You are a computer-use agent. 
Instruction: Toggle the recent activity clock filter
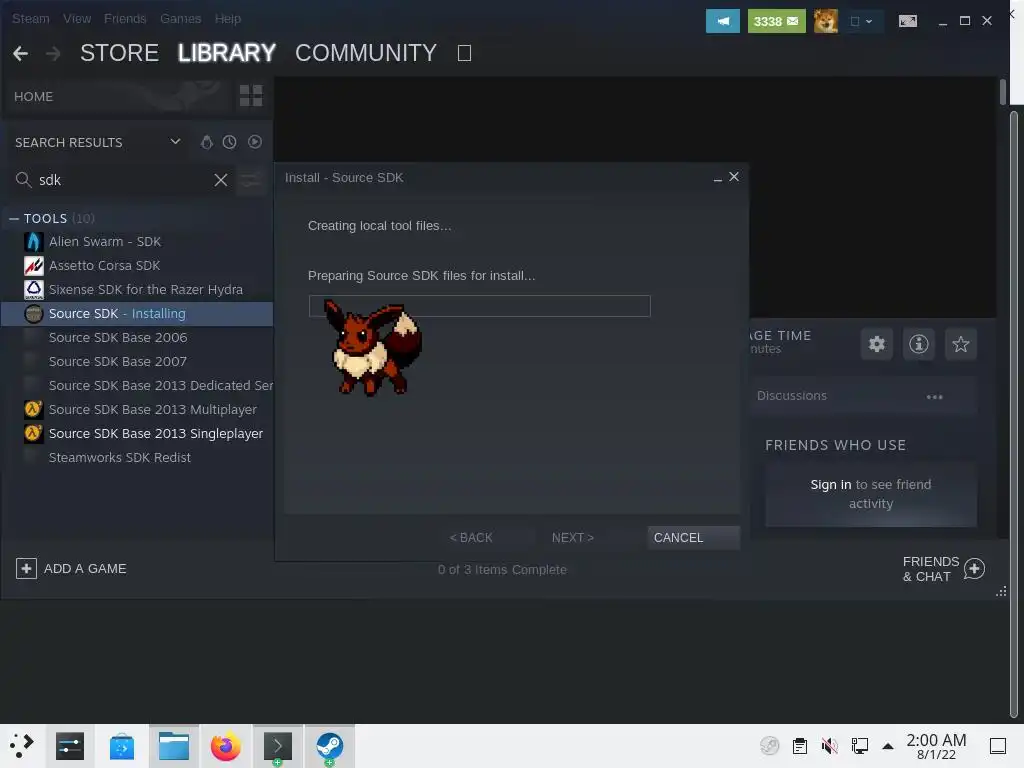point(229,142)
